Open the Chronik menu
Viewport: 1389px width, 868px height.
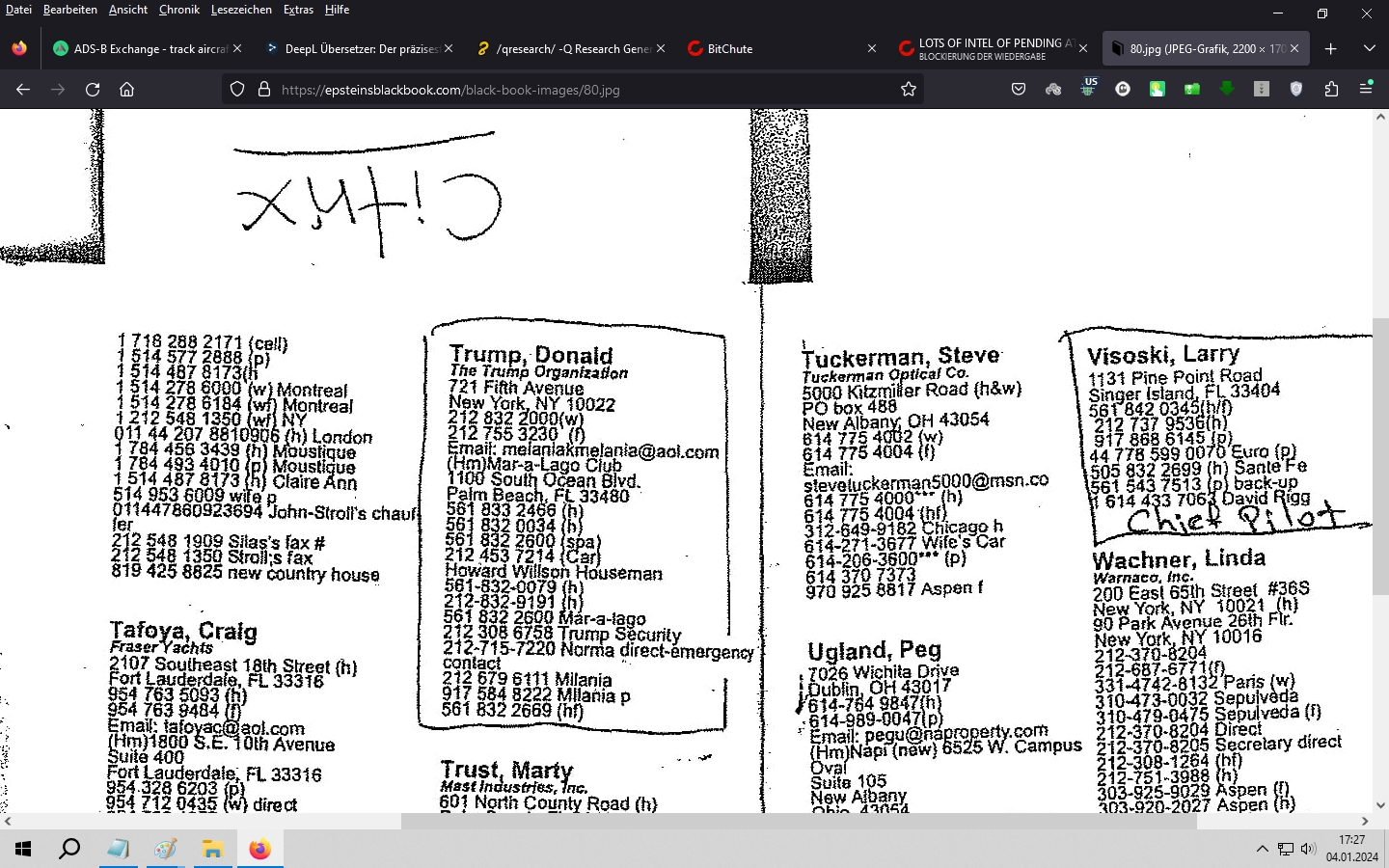pos(179,10)
